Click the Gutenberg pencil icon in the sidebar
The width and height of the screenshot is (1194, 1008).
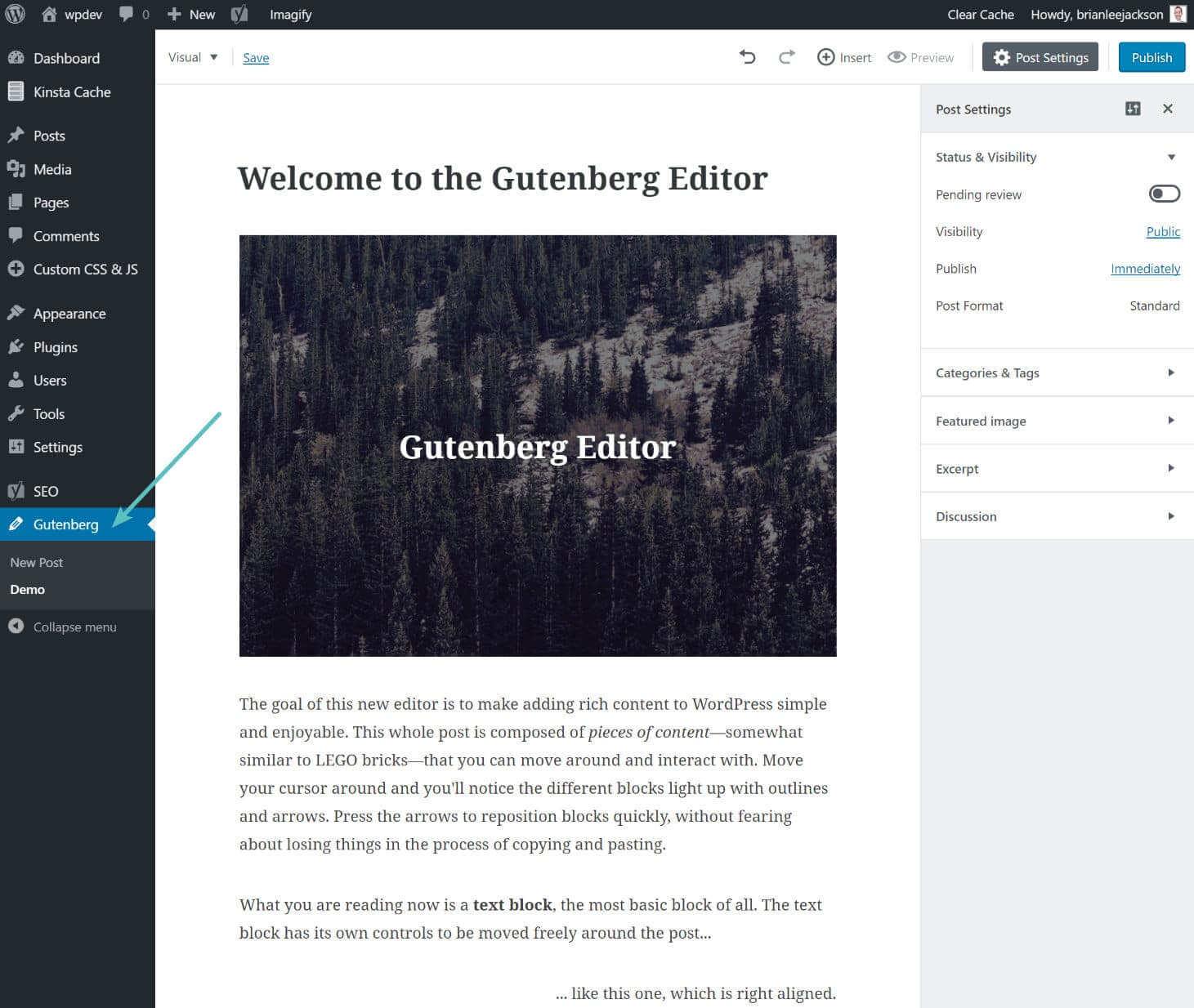16,524
